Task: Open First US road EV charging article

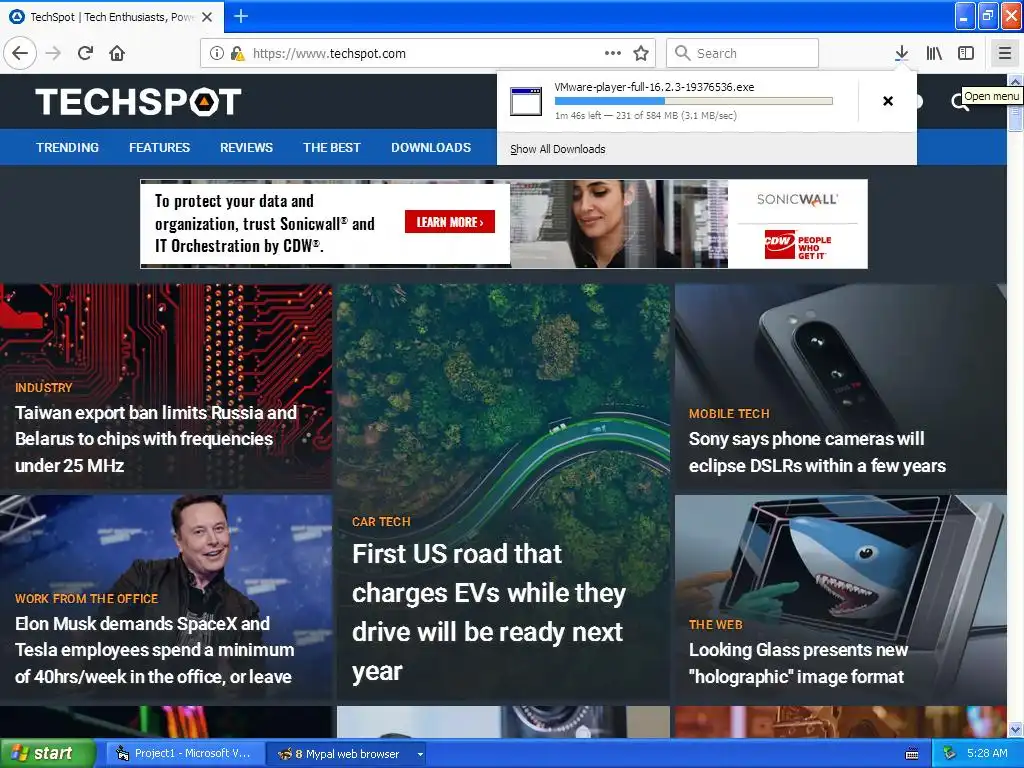Action: point(488,613)
